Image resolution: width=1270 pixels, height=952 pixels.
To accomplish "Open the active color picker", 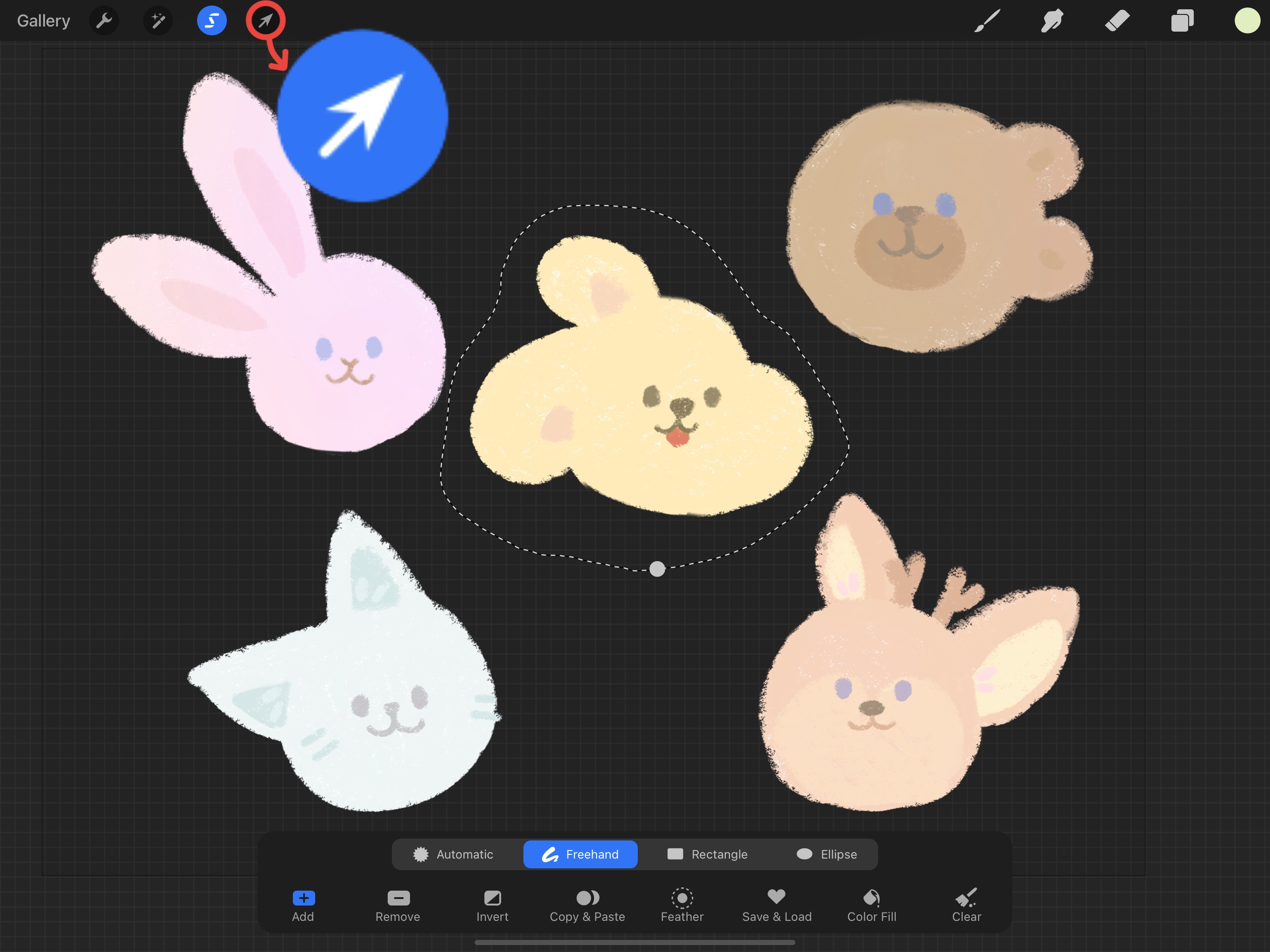I will 1247,20.
